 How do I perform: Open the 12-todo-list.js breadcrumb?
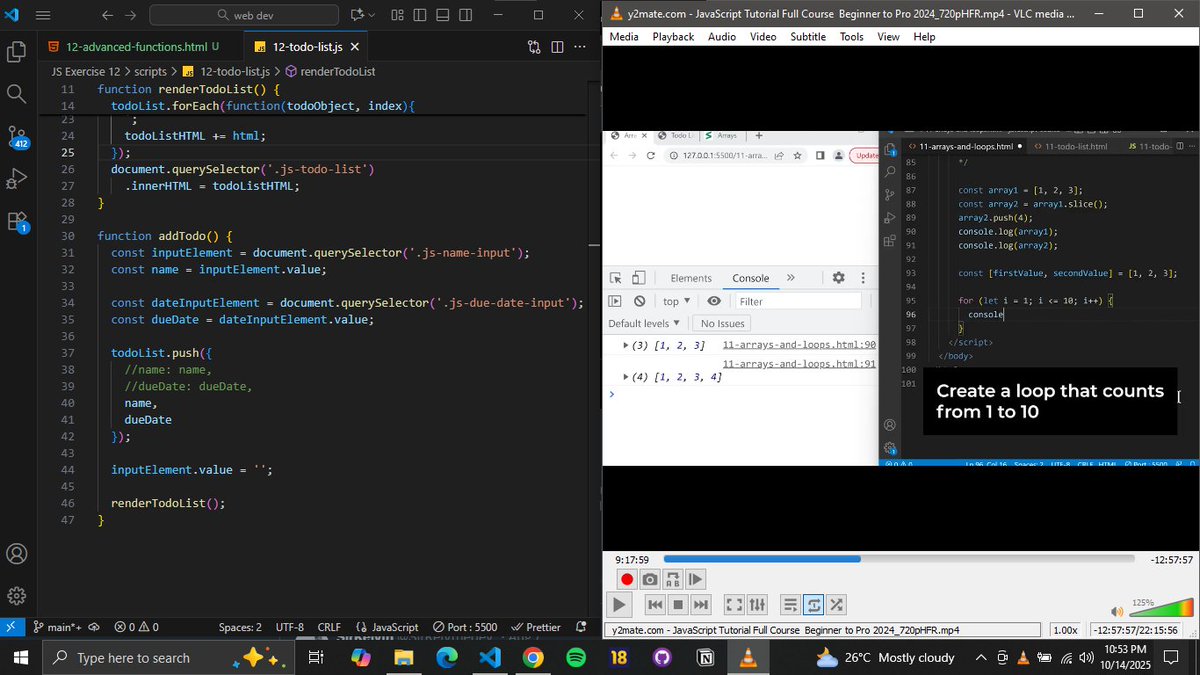(x=228, y=72)
